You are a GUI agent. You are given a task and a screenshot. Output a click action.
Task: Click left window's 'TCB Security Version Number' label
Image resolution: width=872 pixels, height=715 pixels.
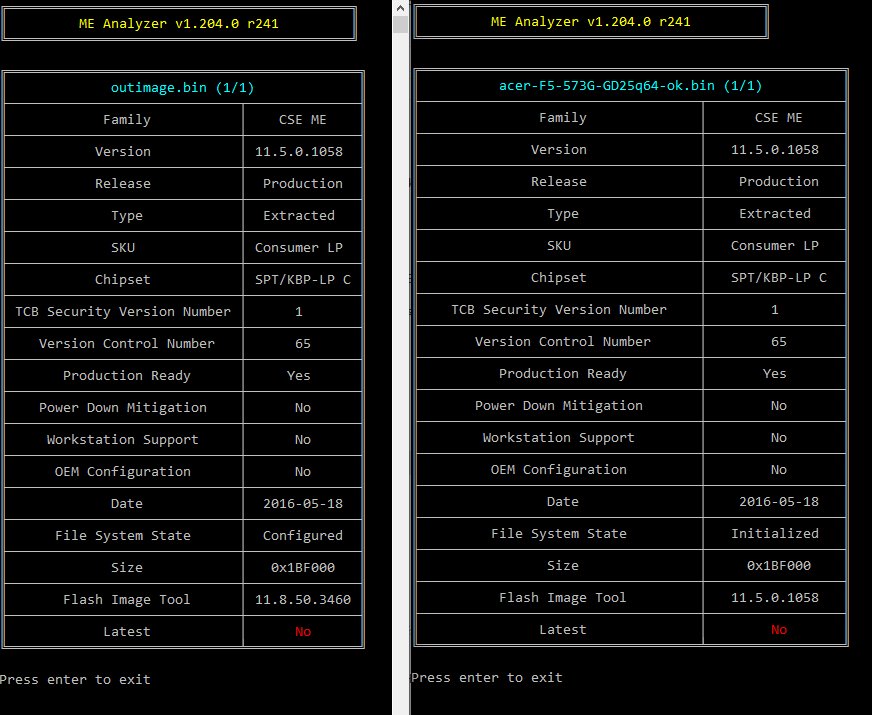tap(122, 311)
